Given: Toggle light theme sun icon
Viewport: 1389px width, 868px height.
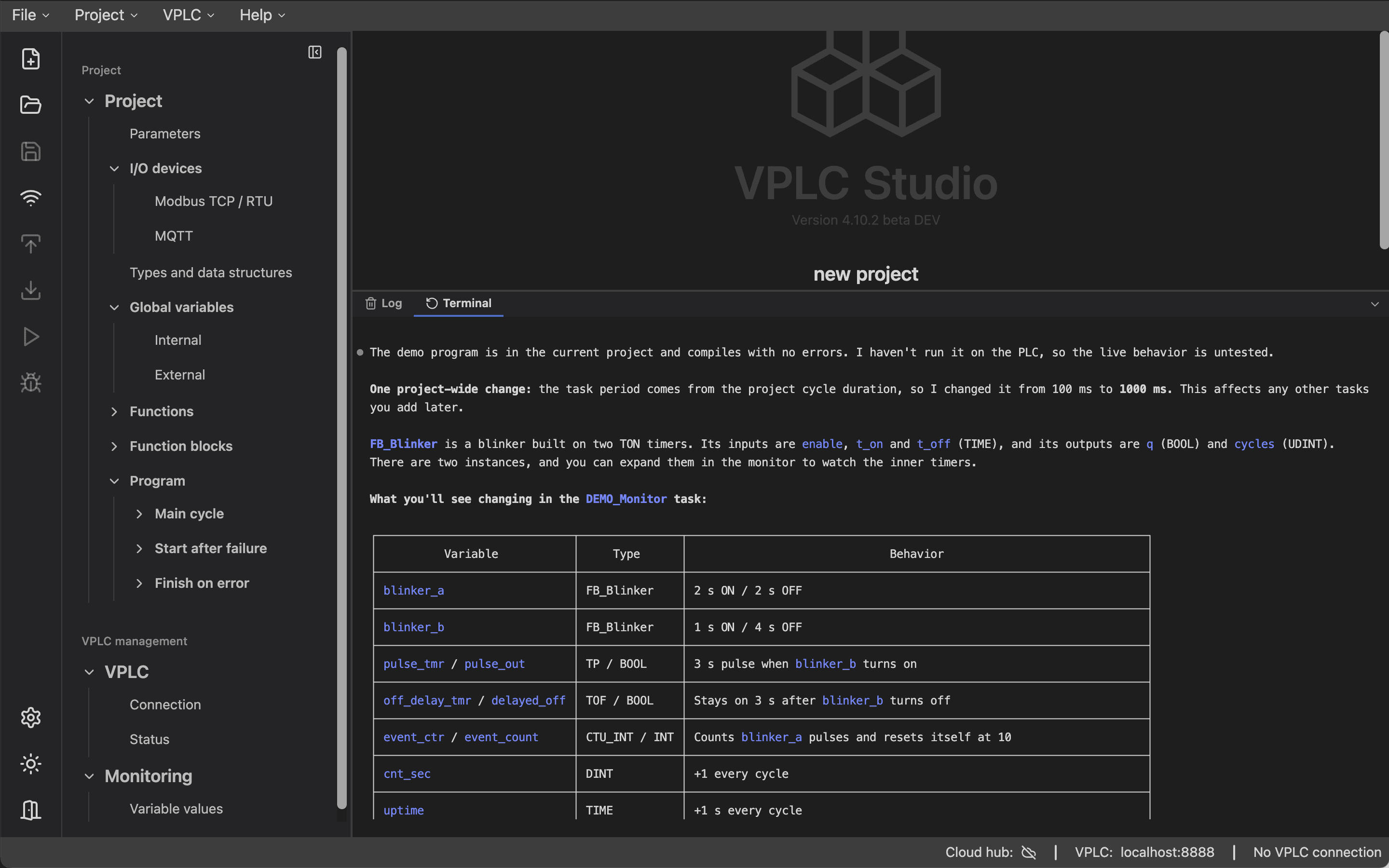Looking at the screenshot, I should (x=30, y=763).
